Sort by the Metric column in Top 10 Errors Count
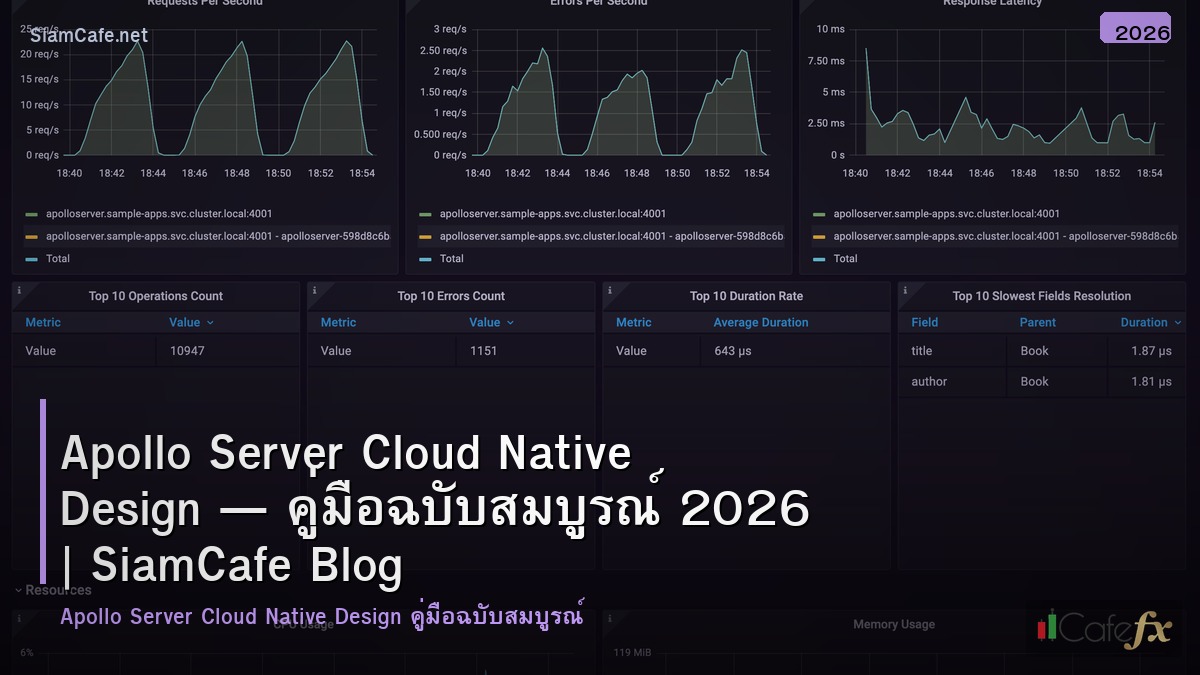This screenshot has height=675, width=1200. coord(338,322)
